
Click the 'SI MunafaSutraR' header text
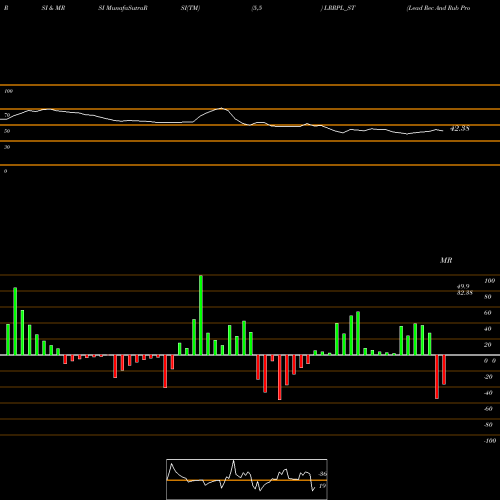tap(123, 8)
